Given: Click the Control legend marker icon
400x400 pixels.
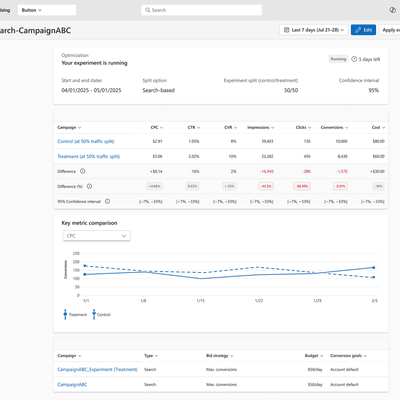Looking at the screenshot, I should [x=94, y=314].
